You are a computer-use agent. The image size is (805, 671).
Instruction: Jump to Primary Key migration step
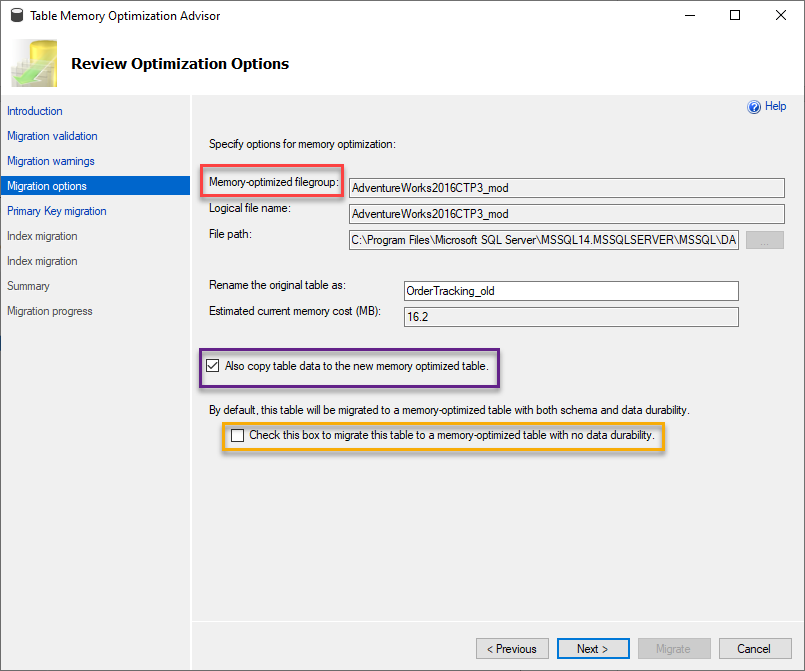[56, 211]
